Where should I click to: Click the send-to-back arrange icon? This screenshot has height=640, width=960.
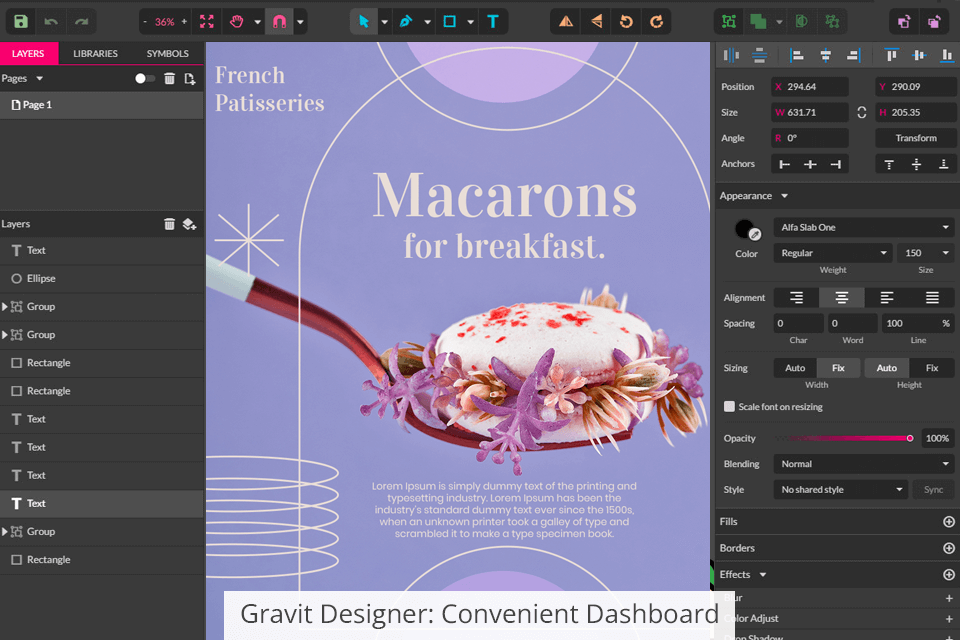point(934,22)
